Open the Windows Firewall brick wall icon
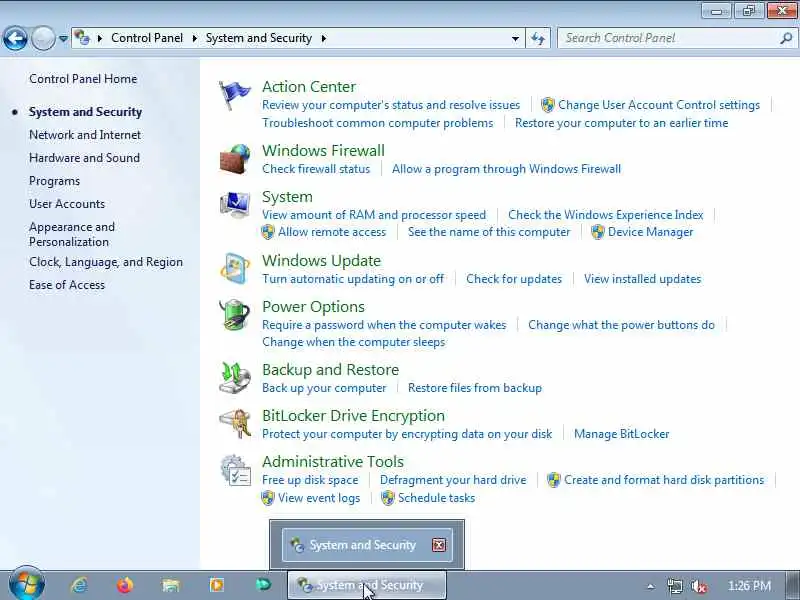This screenshot has width=800, height=600. pyautogui.click(x=235, y=159)
